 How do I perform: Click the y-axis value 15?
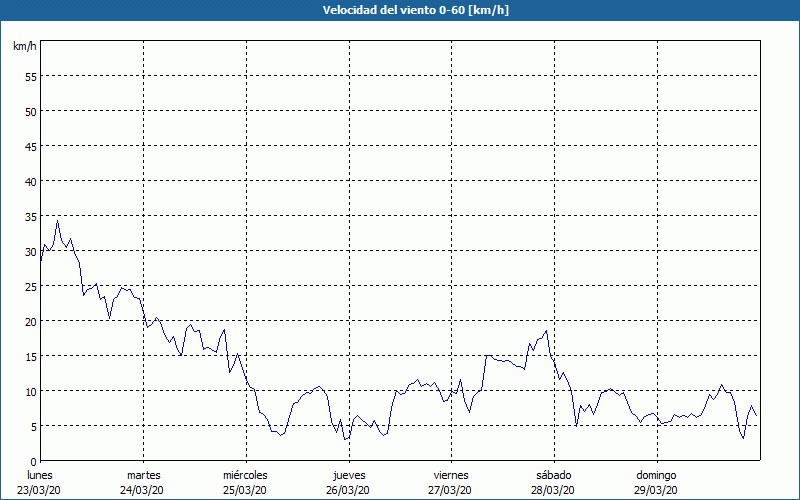tap(31, 357)
